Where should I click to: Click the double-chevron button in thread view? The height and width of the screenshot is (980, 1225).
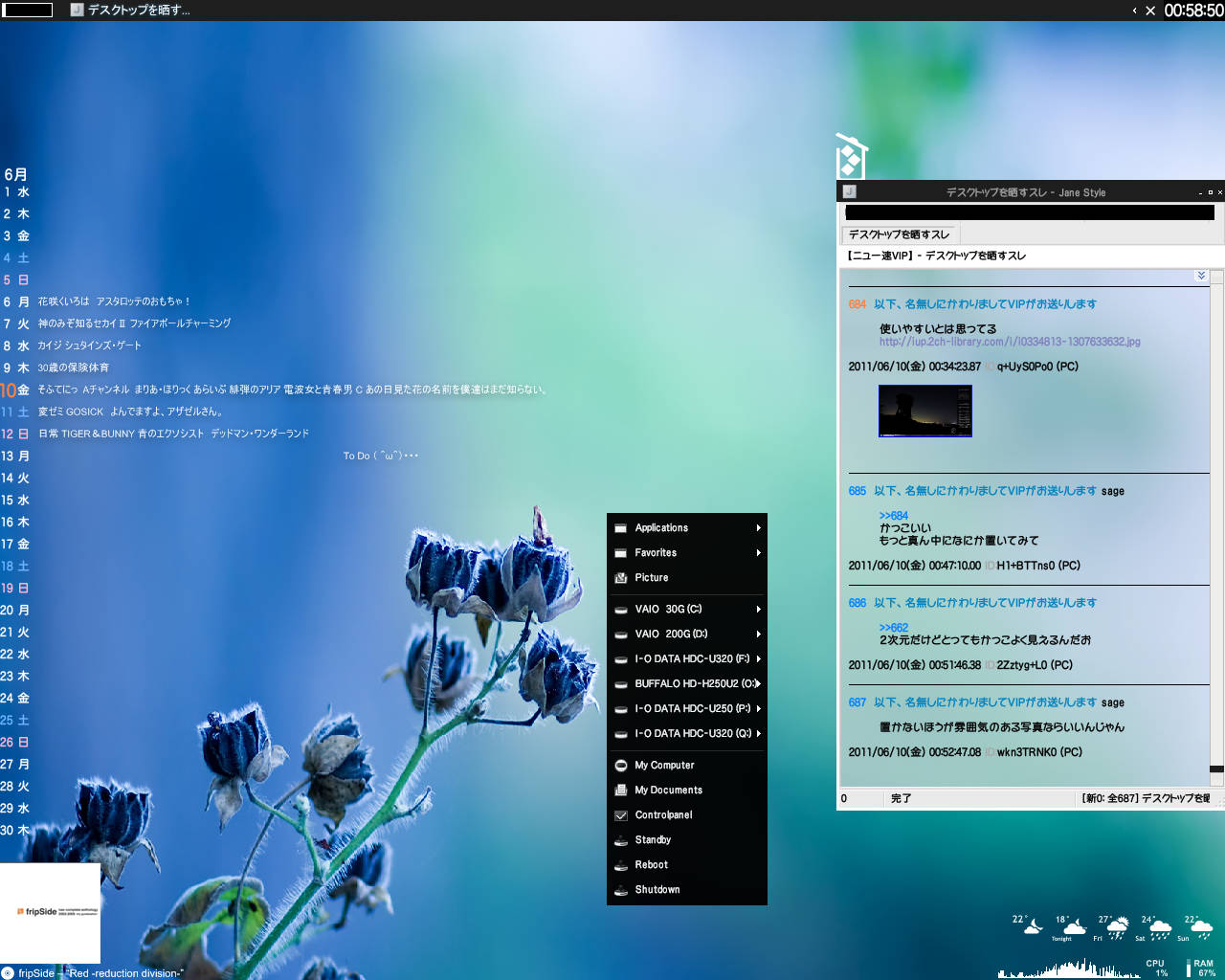pyautogui.click(x=1201, y=276)
